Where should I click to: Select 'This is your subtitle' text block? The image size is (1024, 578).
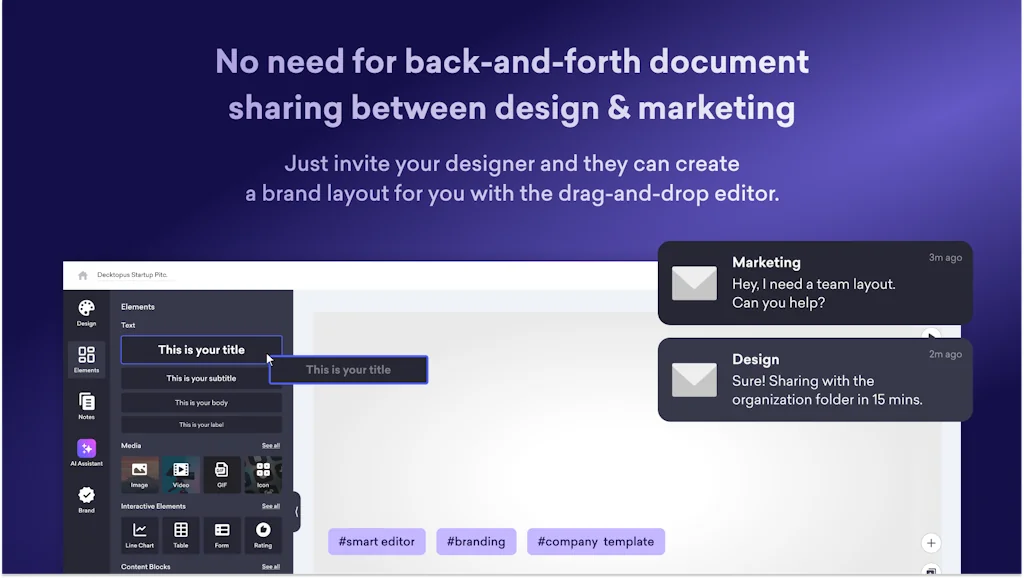(x=201, y=379)
